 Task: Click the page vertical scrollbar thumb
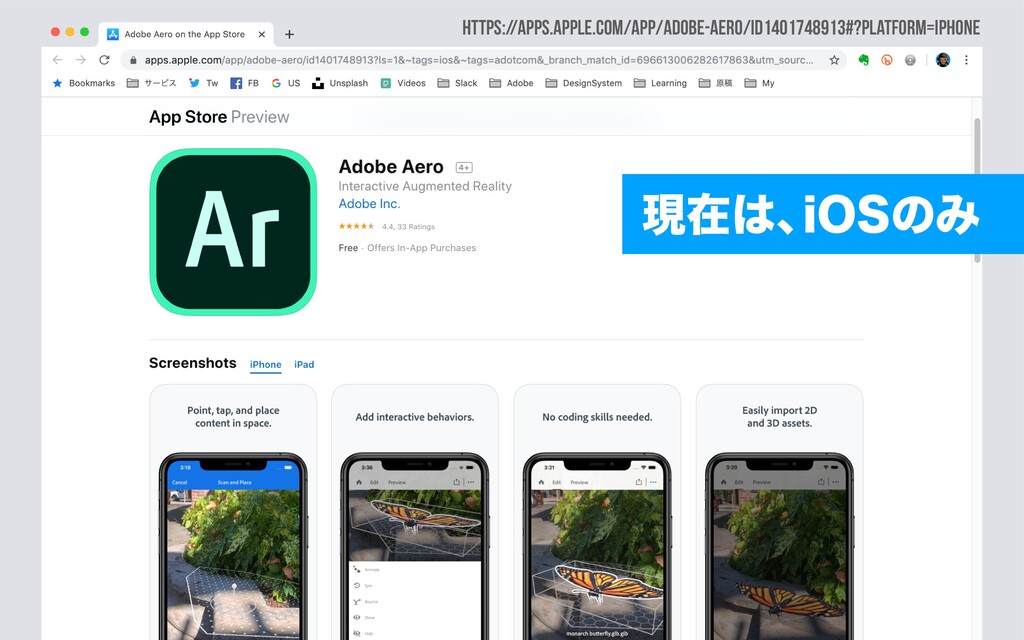[x=977, y=191]
